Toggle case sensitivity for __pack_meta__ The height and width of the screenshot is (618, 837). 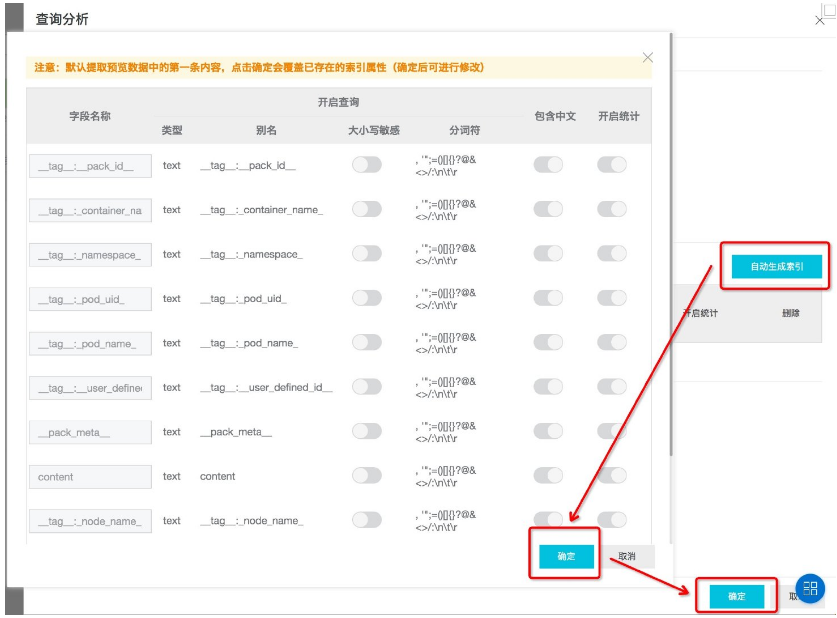(367, 431)
